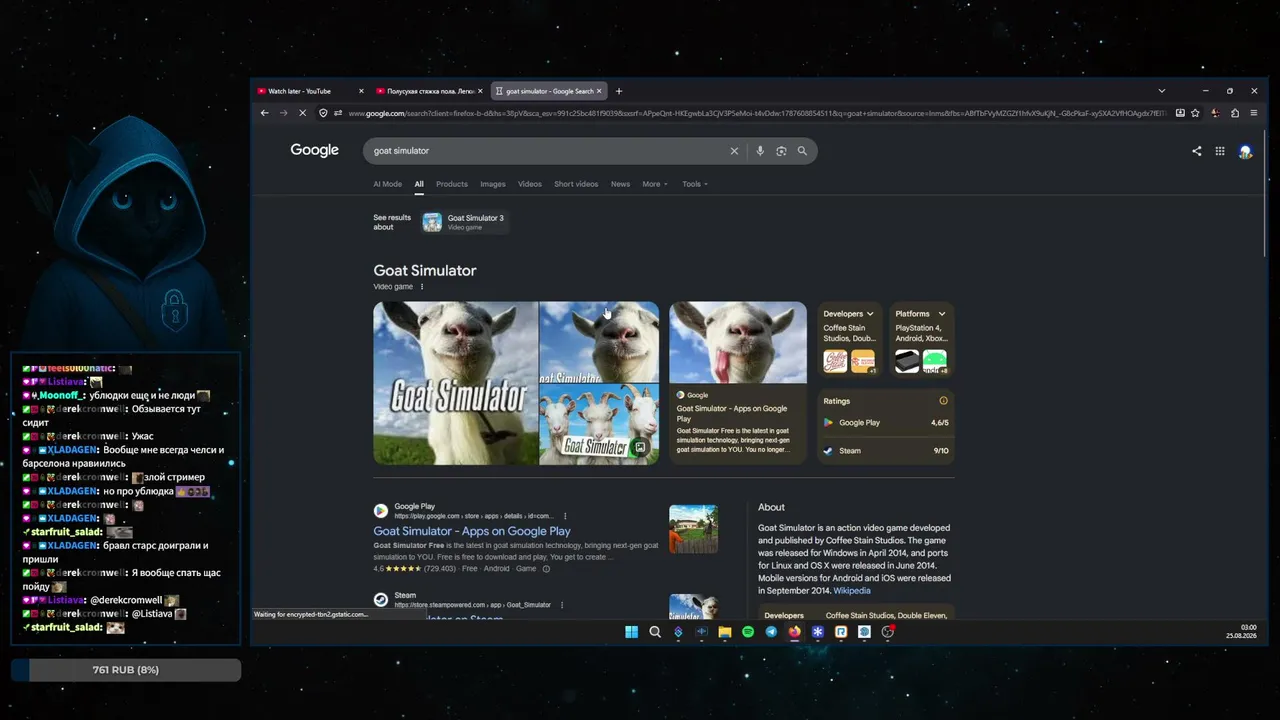The width and height of the screenshot is (1280, 720).
Task: Open File Explorer from the taskbar
Action: pos(725,632)
